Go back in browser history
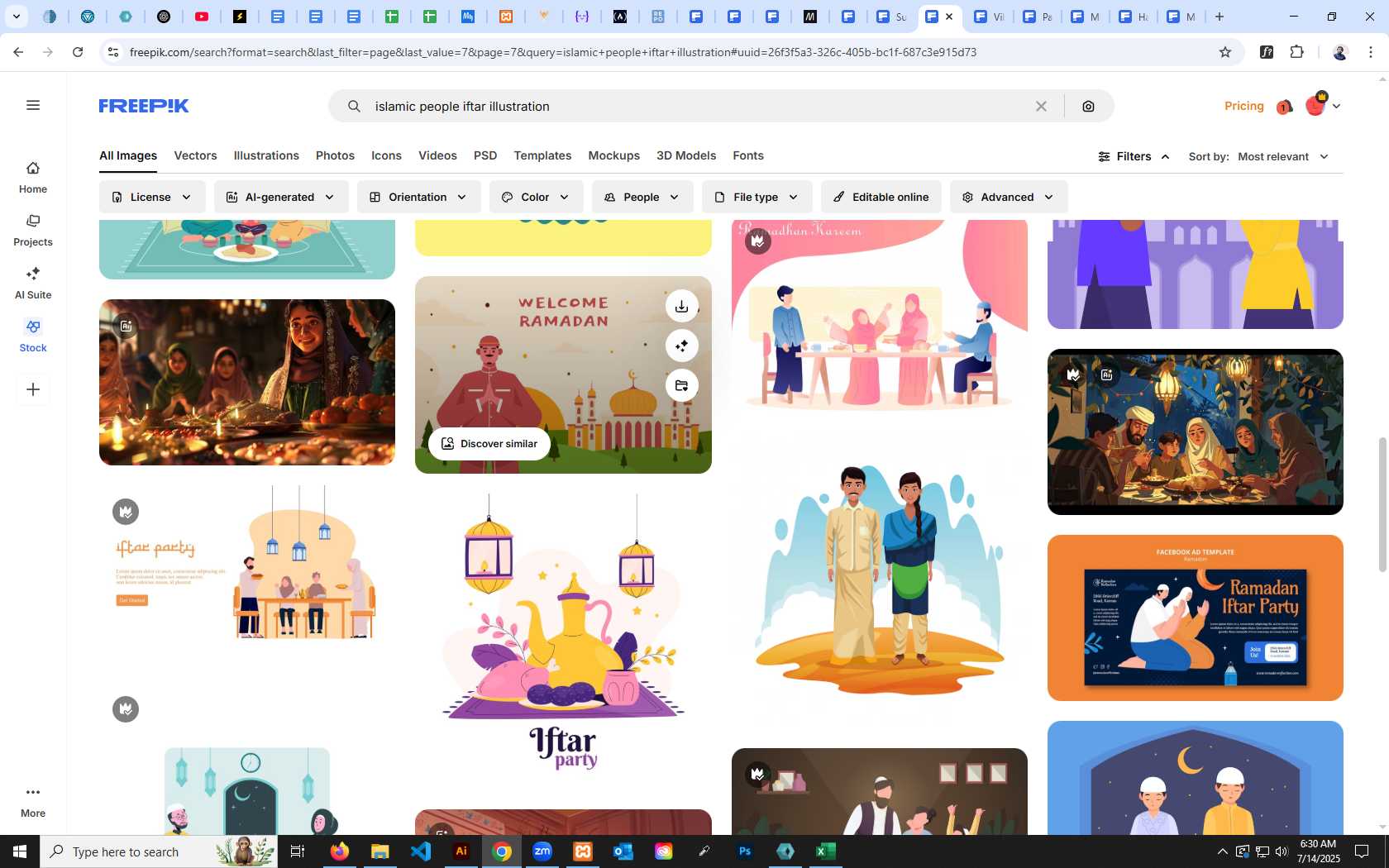The width and height of the screenshot is (1389, 868). 18,52
